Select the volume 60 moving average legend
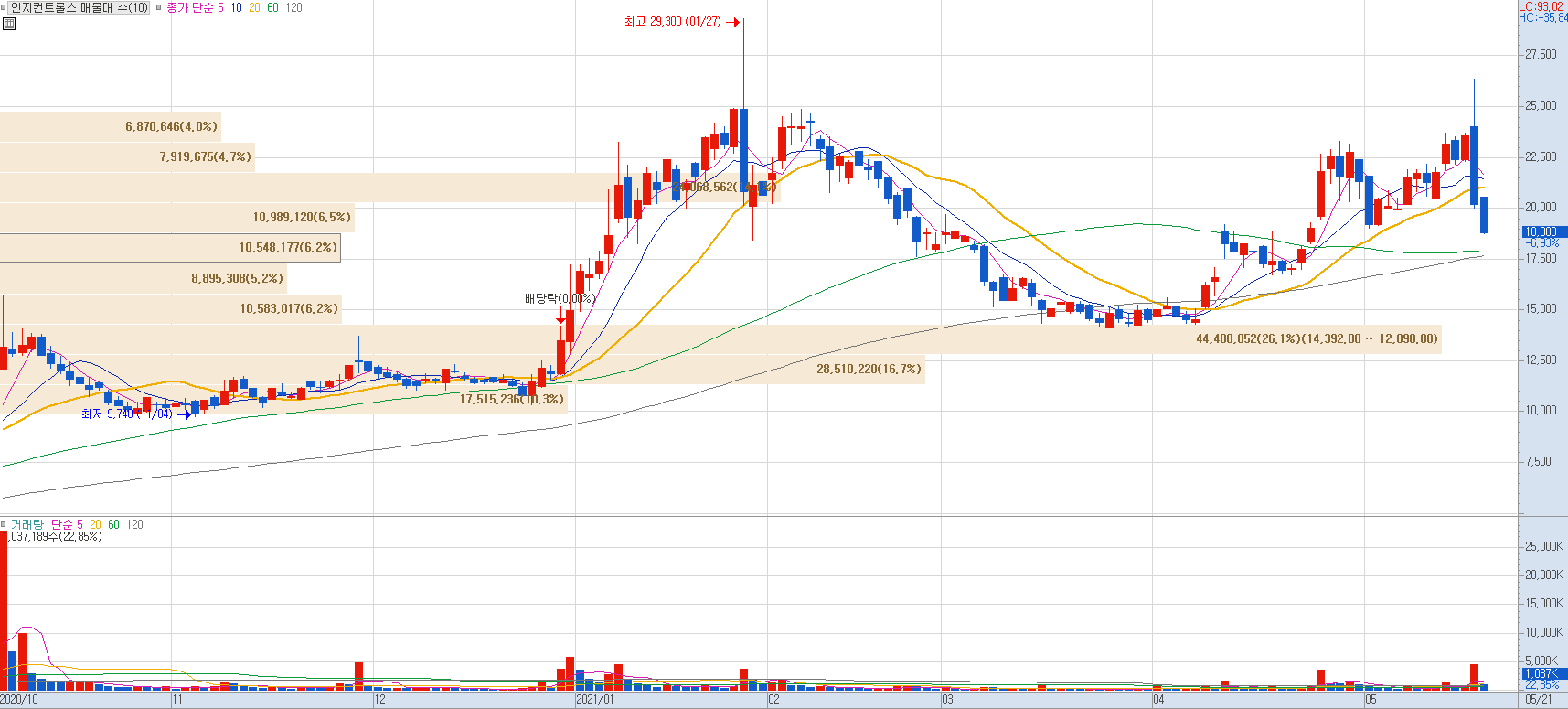1568x709 pixels. [113, 524]
